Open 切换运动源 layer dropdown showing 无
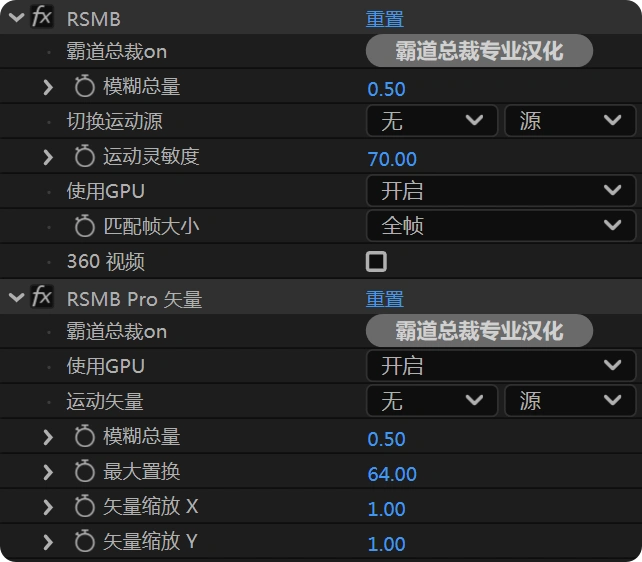Screen dimensions: 642x562 point(432,121)
